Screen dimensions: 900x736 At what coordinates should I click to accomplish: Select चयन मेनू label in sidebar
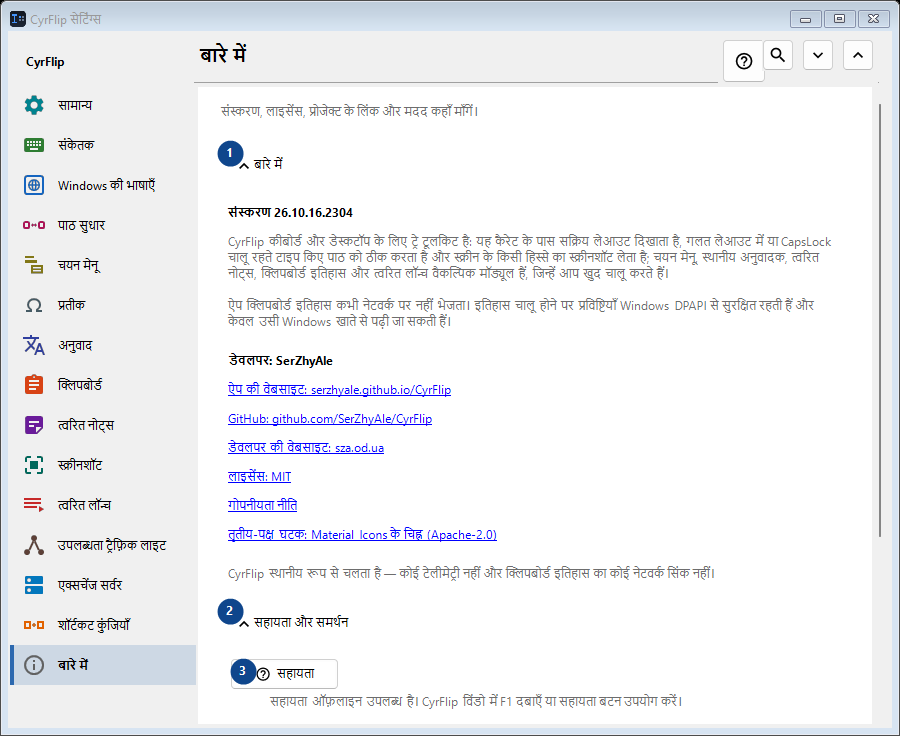[x=79, y=265]
